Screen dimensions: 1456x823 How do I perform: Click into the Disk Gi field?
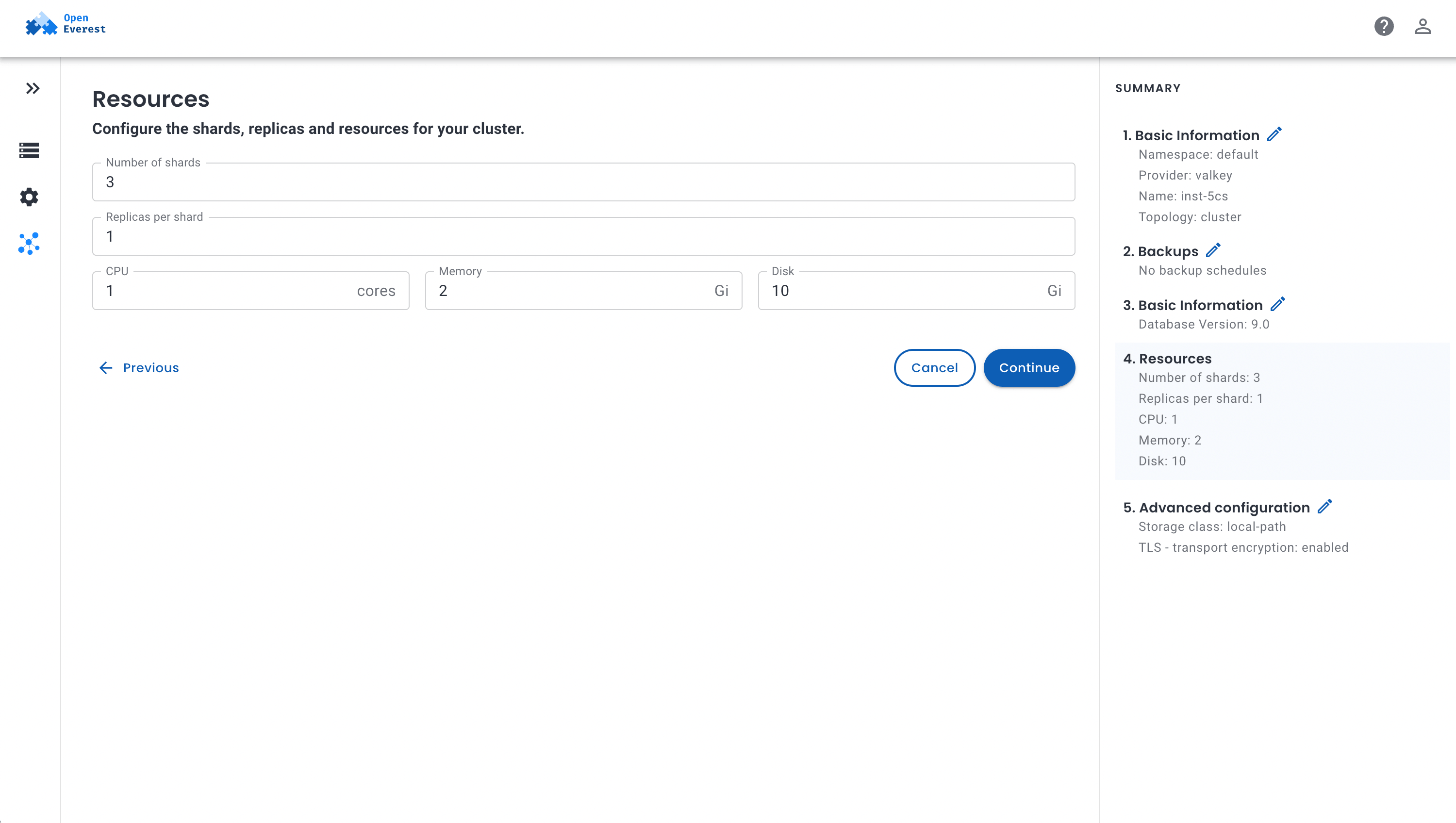click(x=916, y=291)
